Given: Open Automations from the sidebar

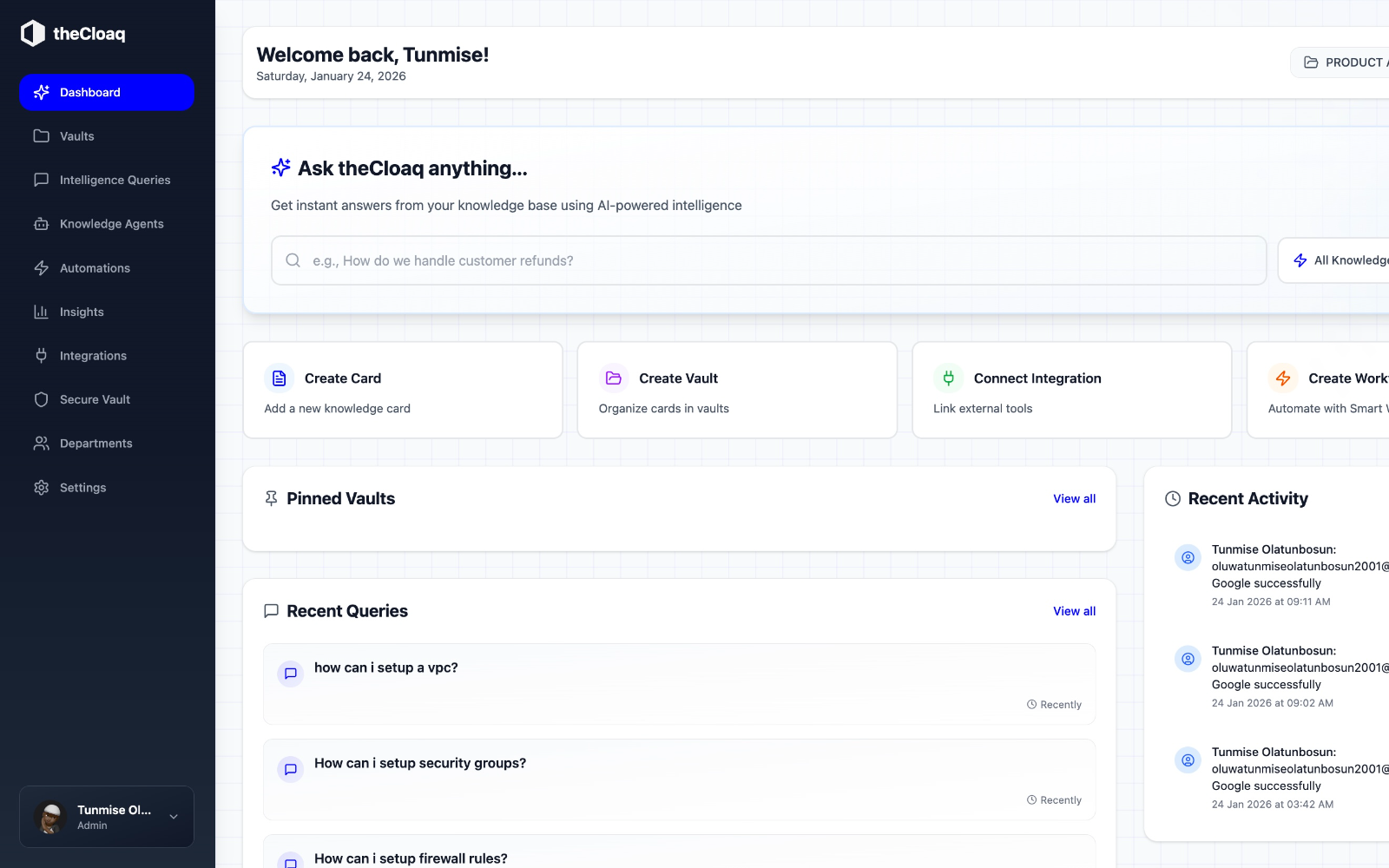Looking at the screenshot, I should pos(107,268).
